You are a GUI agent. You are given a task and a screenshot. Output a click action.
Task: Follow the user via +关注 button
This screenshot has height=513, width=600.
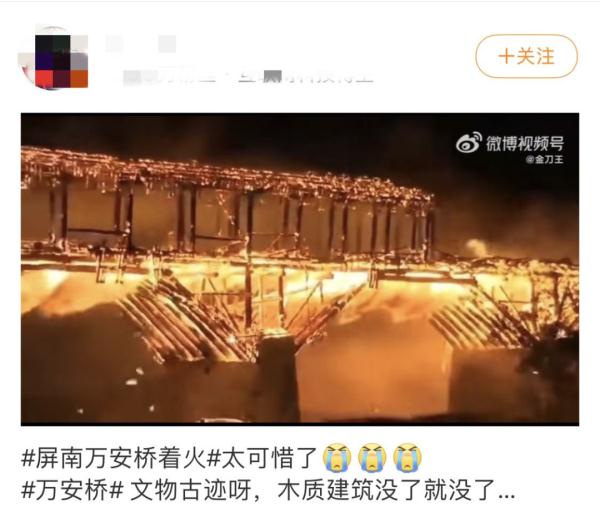[x=526, y=56]
